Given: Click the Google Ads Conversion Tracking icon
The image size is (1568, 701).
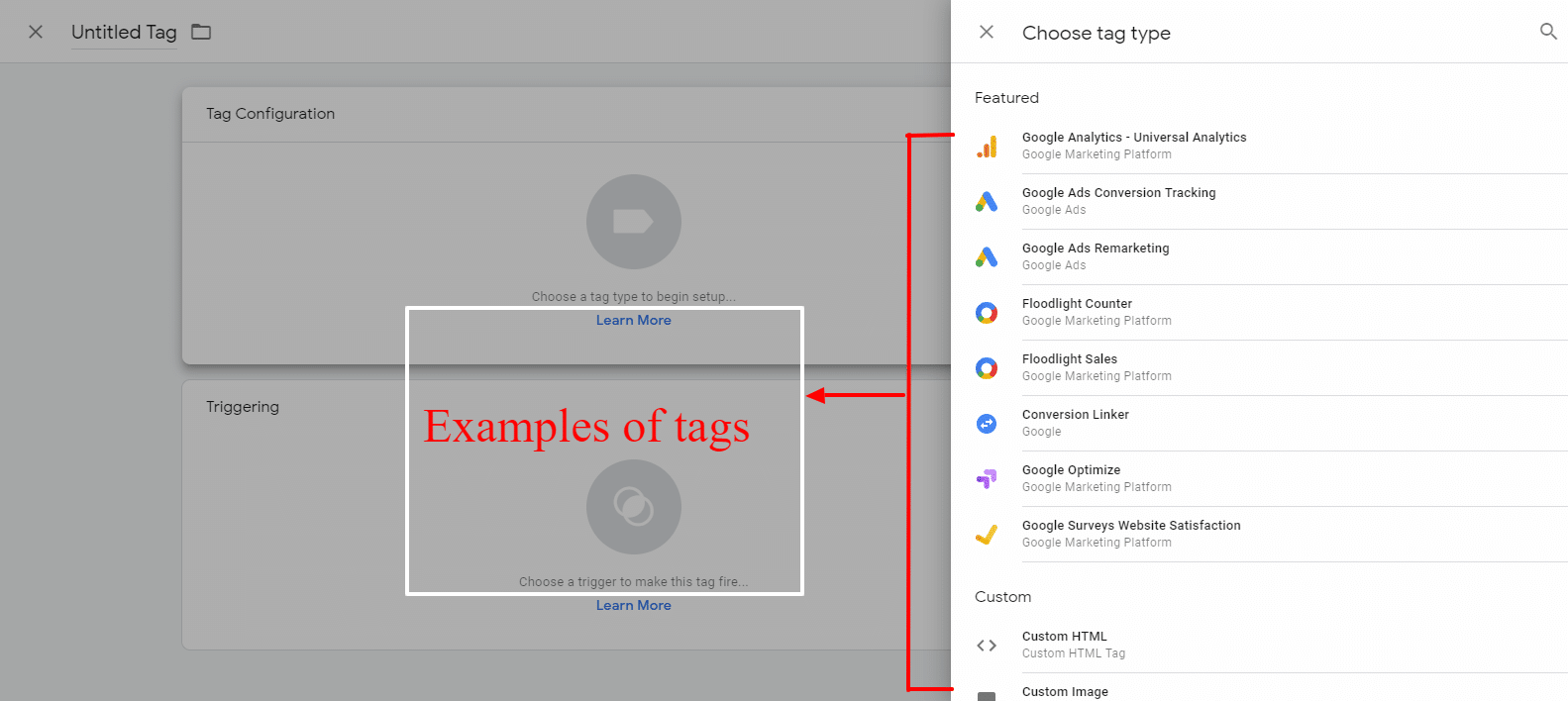Looking at the screenshot, I should tap(987, 202).
